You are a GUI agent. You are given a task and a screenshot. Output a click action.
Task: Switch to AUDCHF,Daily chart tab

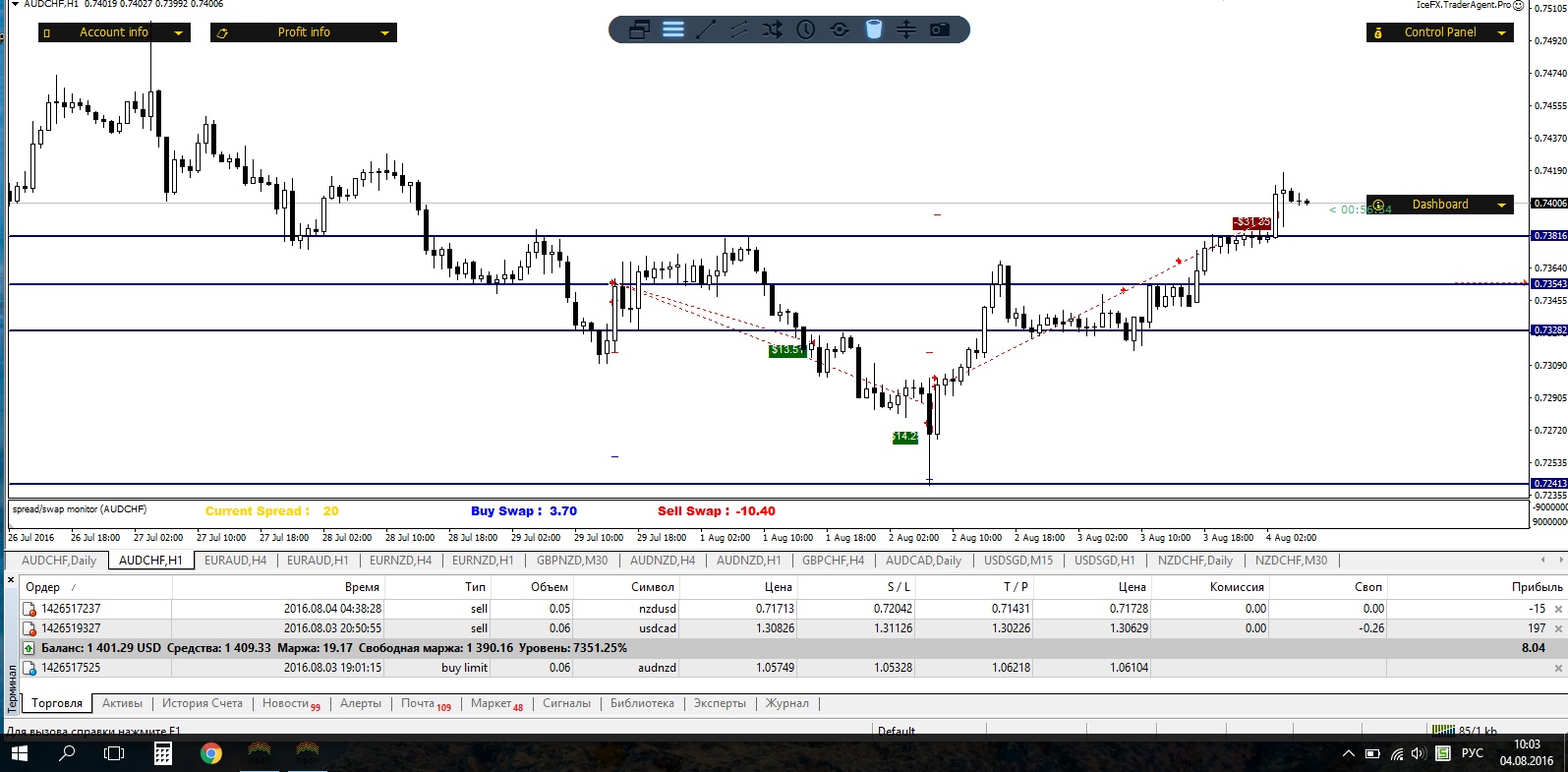[59, 561]
